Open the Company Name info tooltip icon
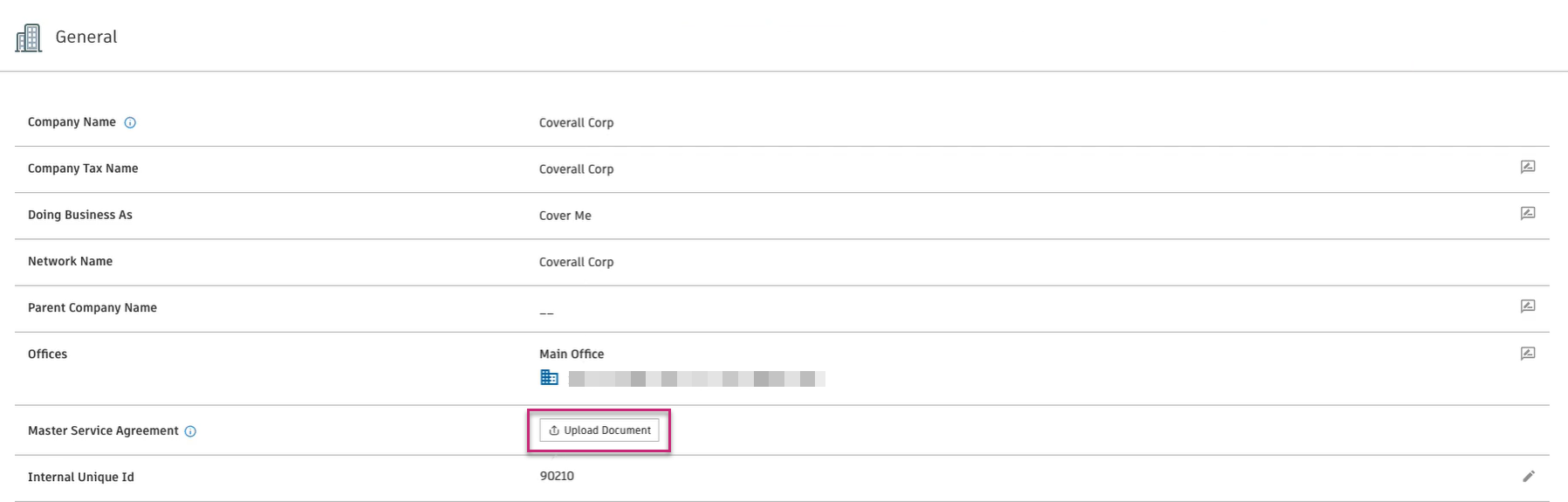Image resolution: width=1568 pixels, height=502 pixels. pos(130,123)
